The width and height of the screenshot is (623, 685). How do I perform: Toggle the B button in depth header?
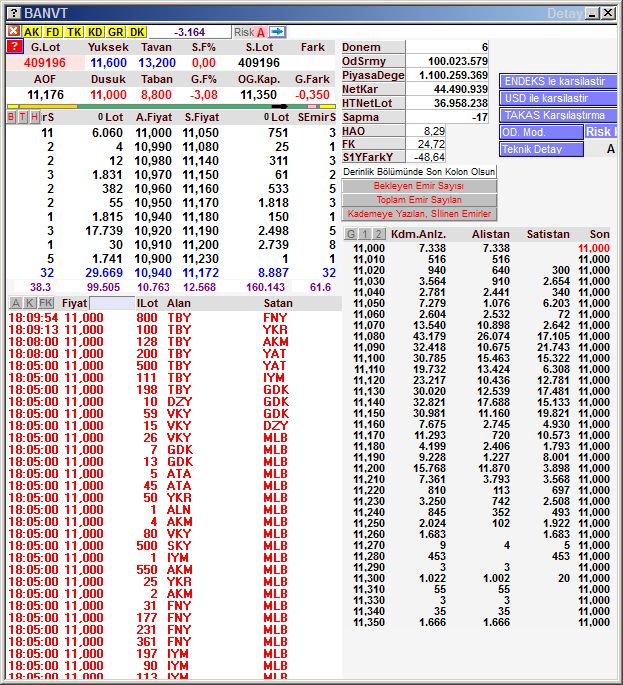coord(12,117)
